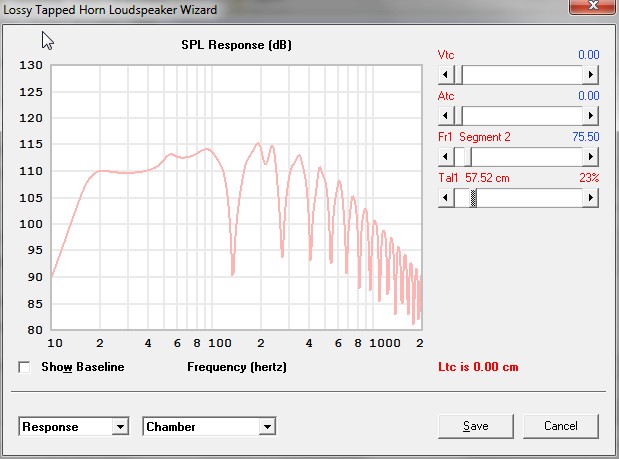Click the SPL Response (dB) chart title

tap(236, 45)
